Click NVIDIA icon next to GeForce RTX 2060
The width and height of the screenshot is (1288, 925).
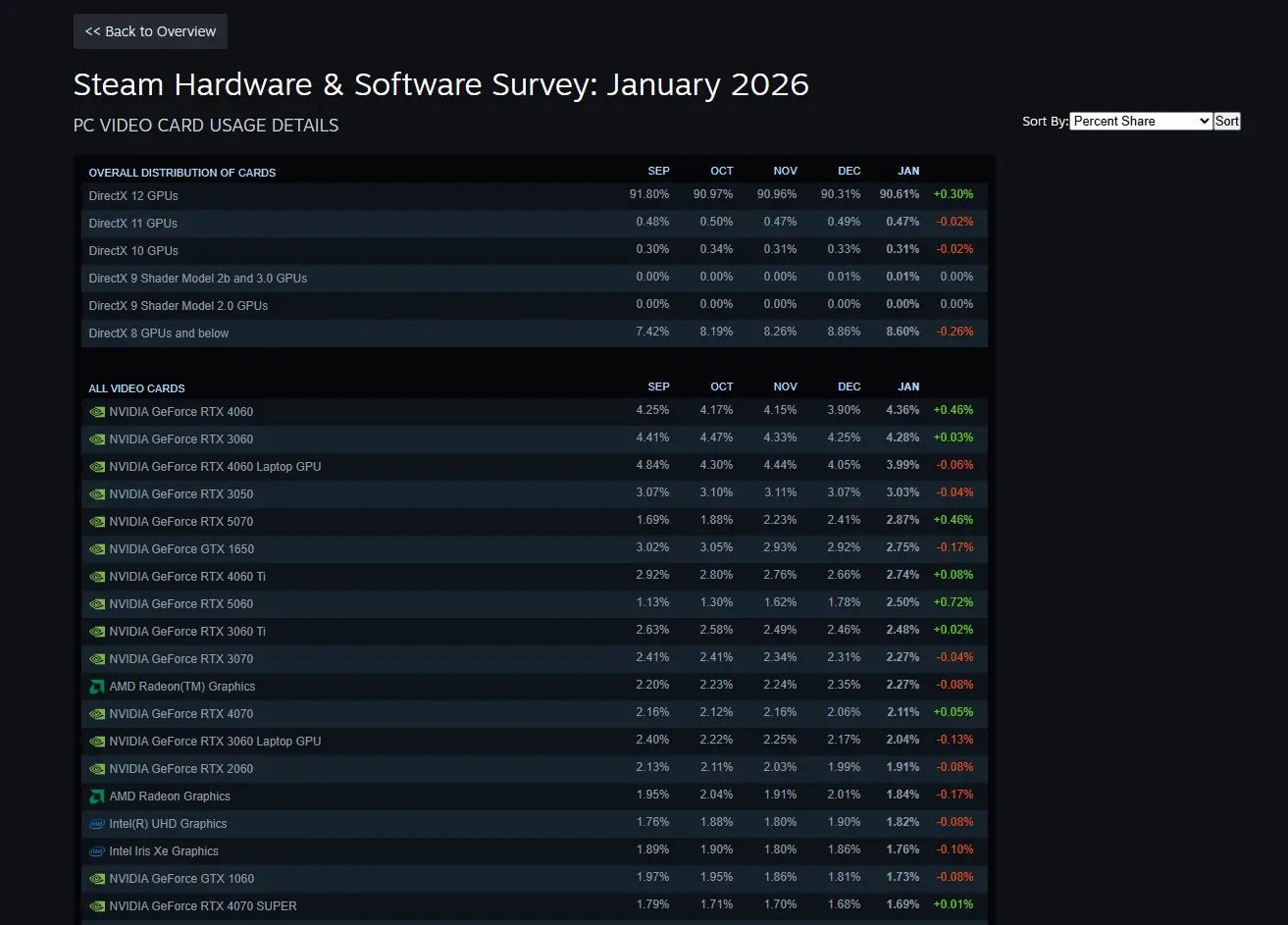tap(97, 769)
